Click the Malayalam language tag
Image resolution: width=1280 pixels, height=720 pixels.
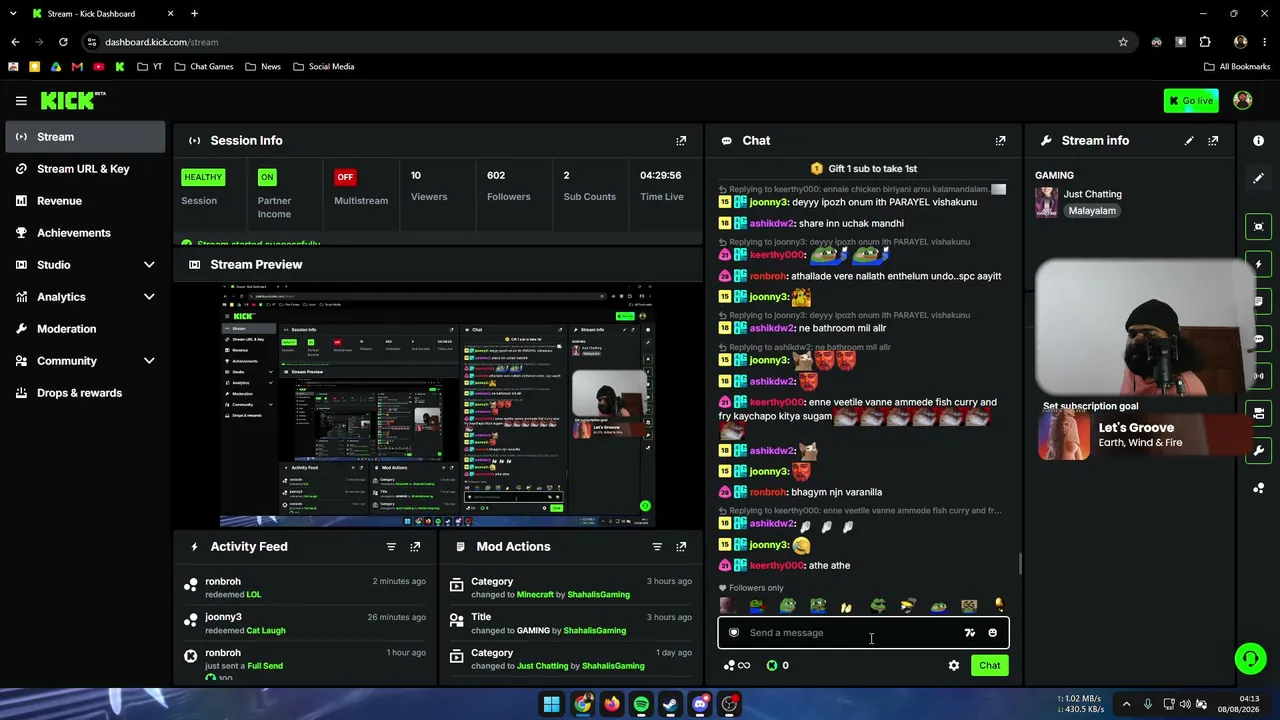1092,211
